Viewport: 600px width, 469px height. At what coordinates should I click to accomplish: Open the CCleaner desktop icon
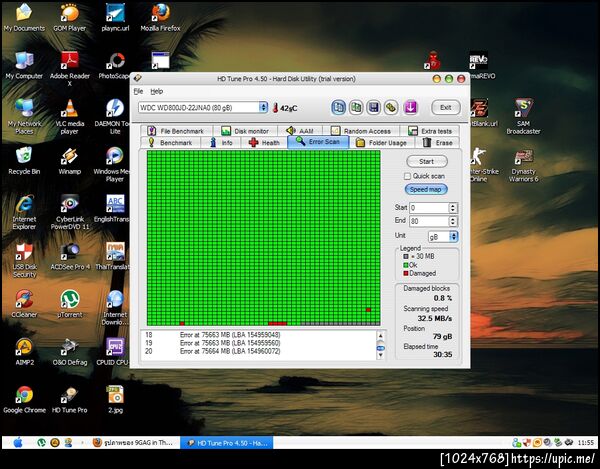click(24, 304)
